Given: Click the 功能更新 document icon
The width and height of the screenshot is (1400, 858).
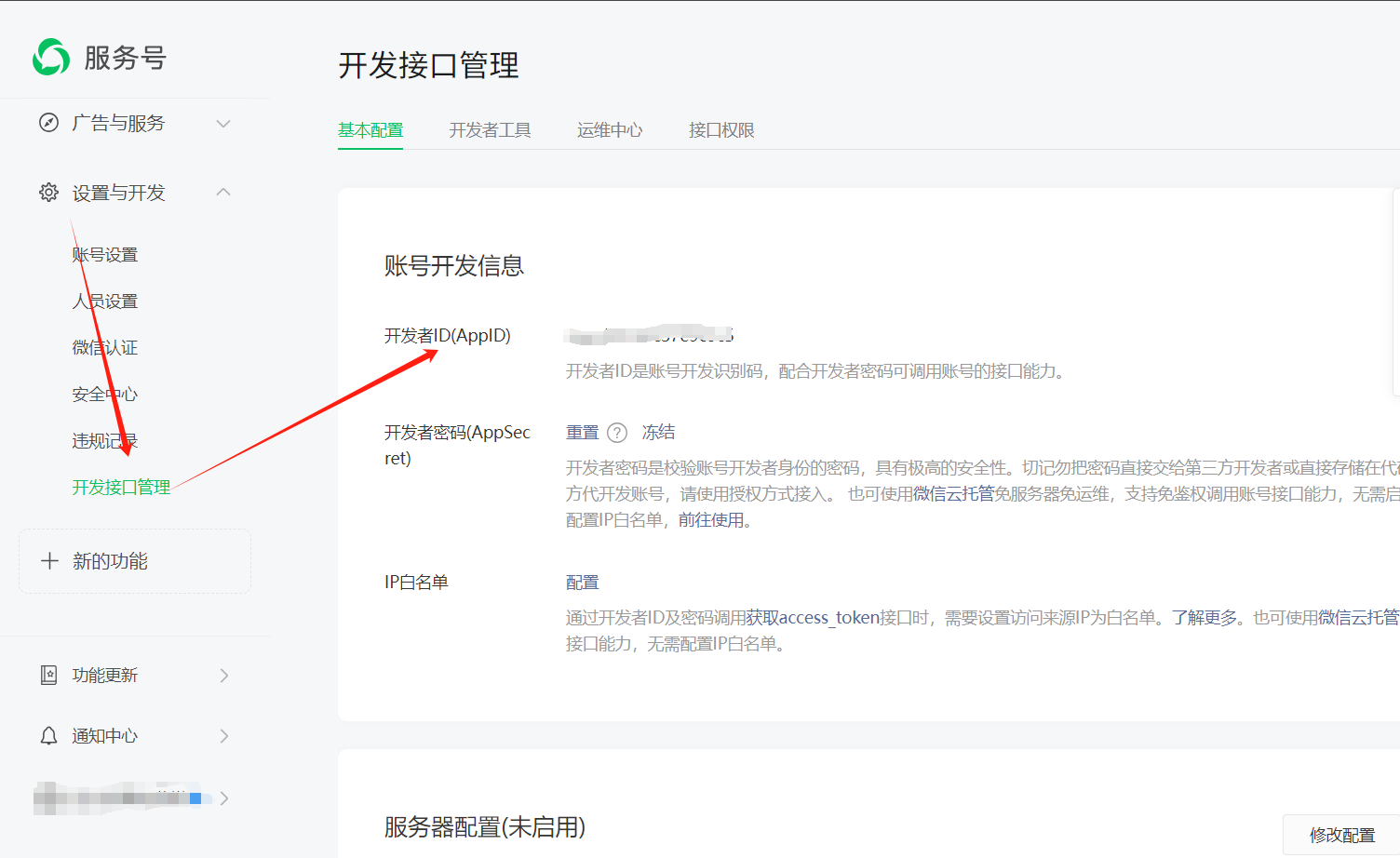Looking at the screenshot, I should pyautogui.click(x=48, y=676).
